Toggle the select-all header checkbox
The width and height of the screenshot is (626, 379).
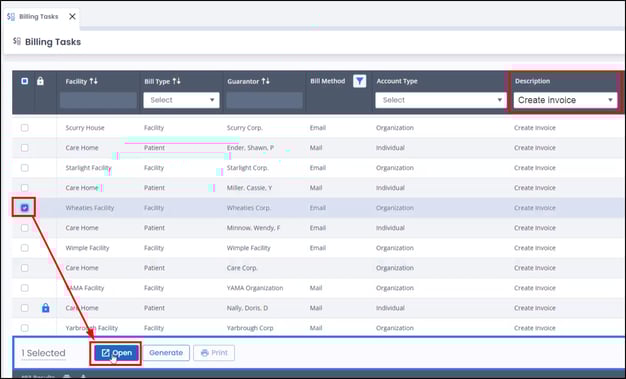tap(25, 81)
